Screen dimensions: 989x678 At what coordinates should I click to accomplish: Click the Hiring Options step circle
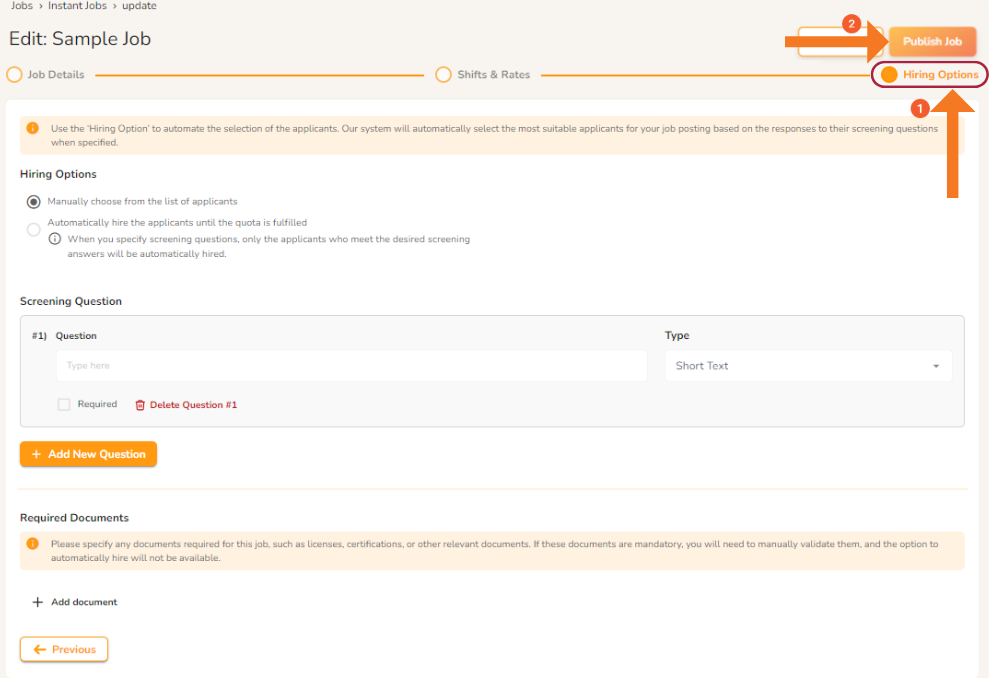click(889, 74)
